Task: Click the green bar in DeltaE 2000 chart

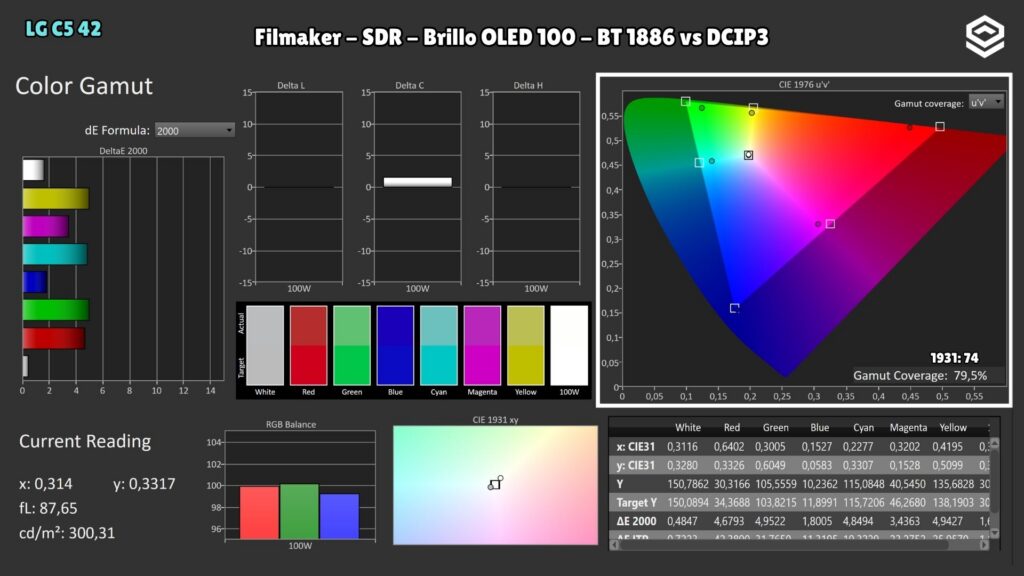Action: coord(56,310)
